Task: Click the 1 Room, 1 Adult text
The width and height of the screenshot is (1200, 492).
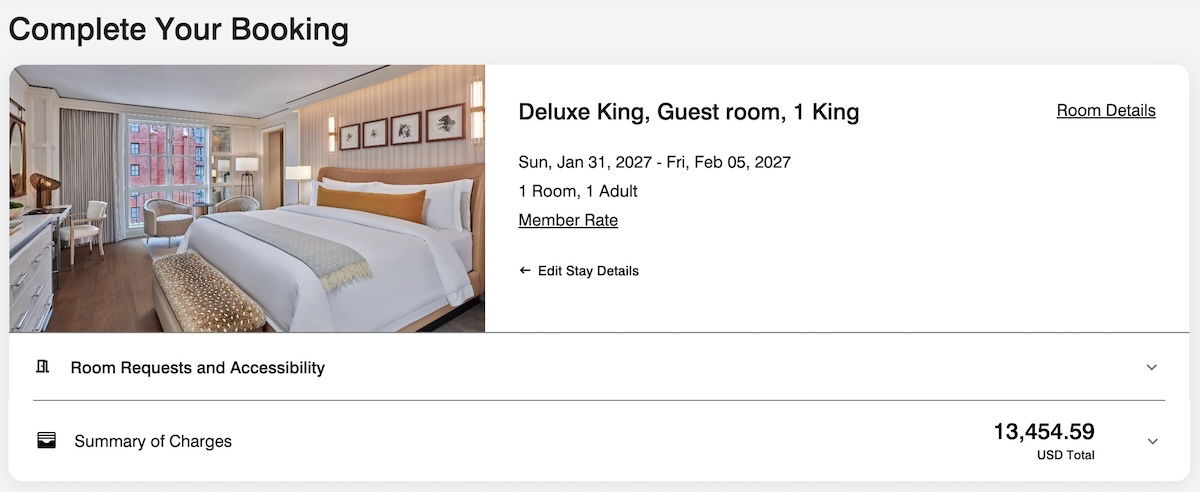Action: [578, 191]
